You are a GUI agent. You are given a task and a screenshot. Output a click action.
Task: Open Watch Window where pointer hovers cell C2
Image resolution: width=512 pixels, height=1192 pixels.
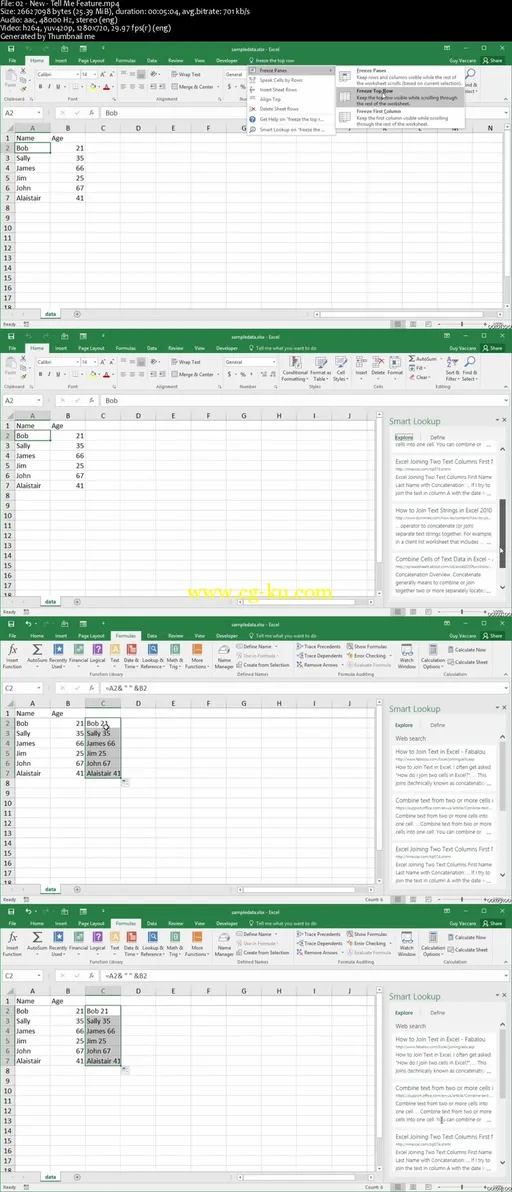pos(407,656)
